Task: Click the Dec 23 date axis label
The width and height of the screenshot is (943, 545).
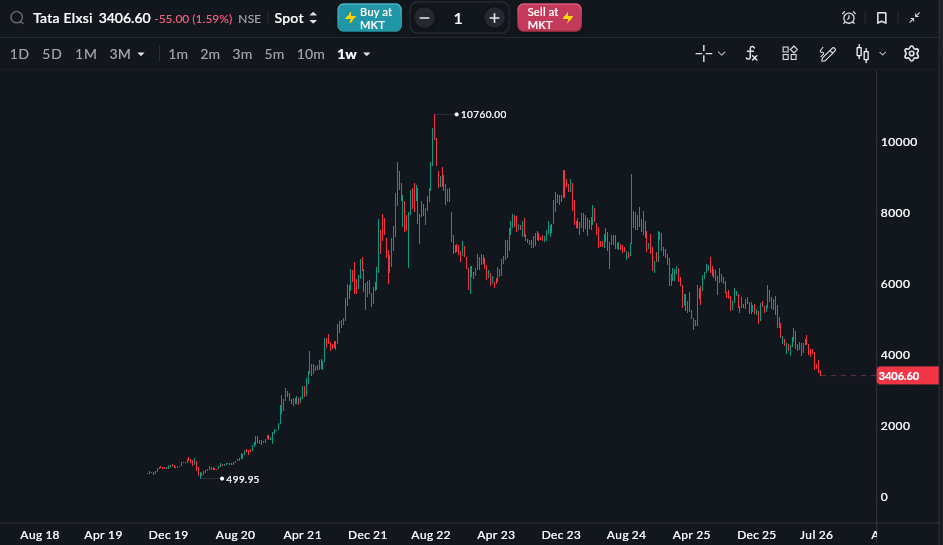Action: click(x=561, y=535)
